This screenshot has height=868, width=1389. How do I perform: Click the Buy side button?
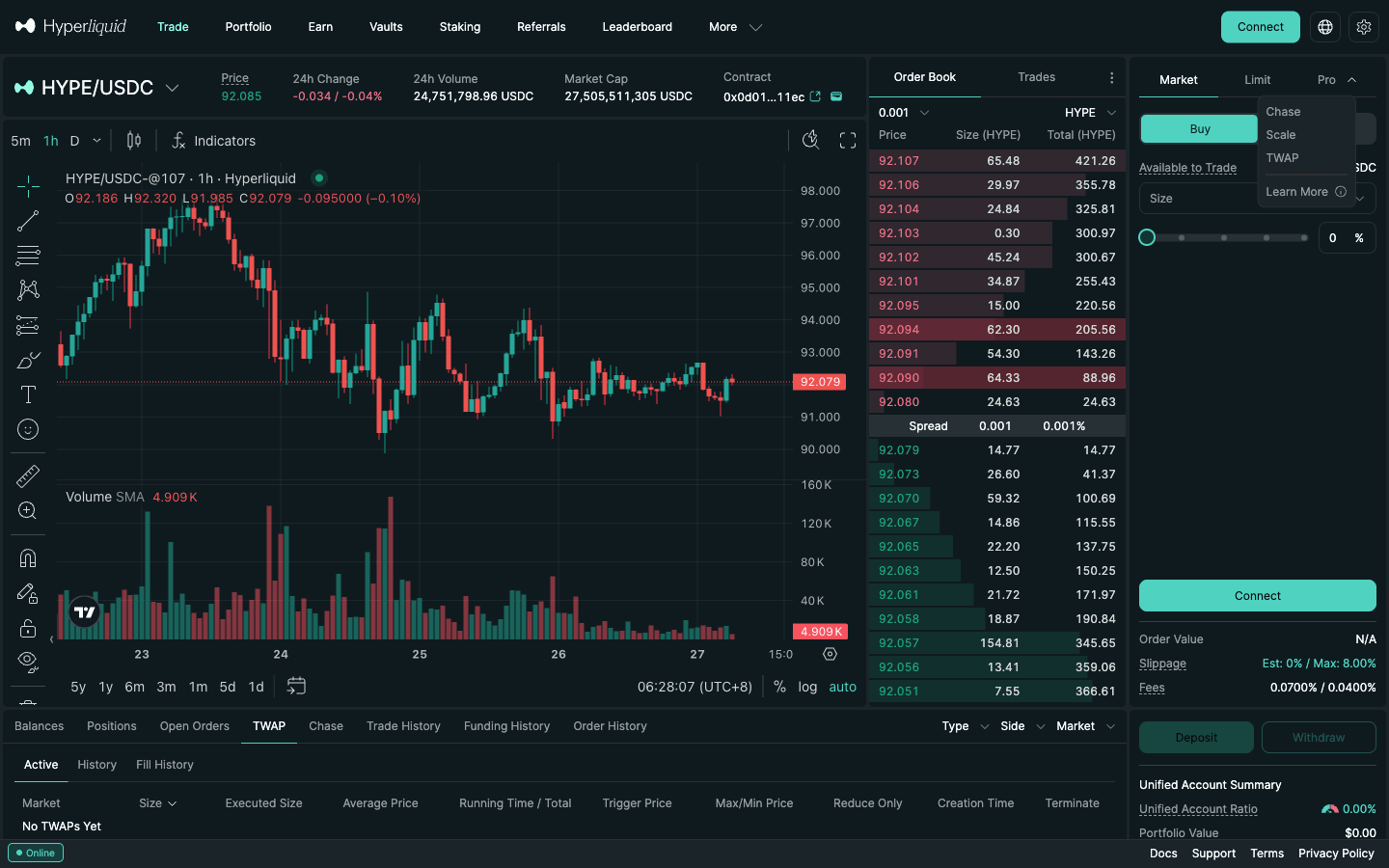(1199, 129)
